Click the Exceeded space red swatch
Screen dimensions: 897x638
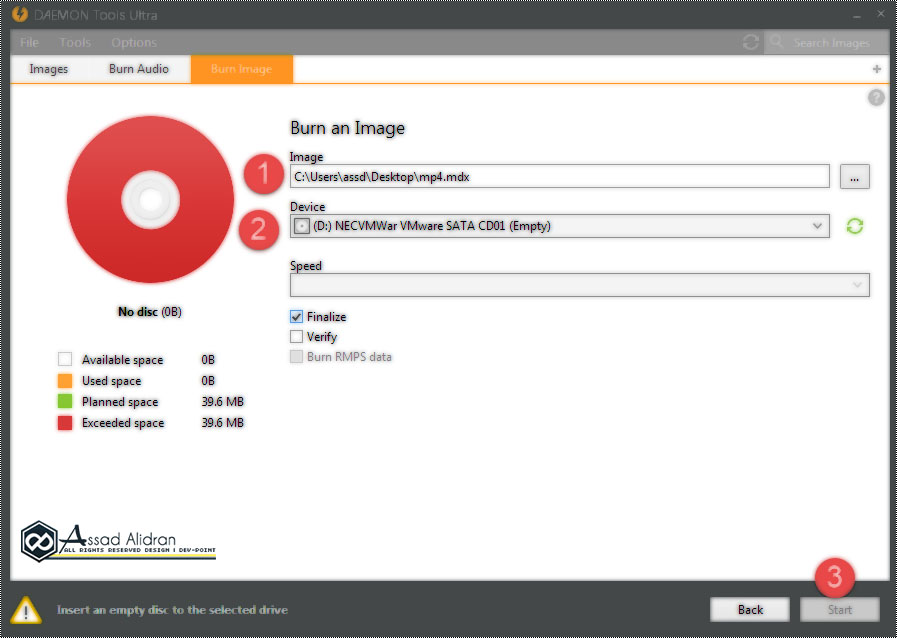coord(65,423)
